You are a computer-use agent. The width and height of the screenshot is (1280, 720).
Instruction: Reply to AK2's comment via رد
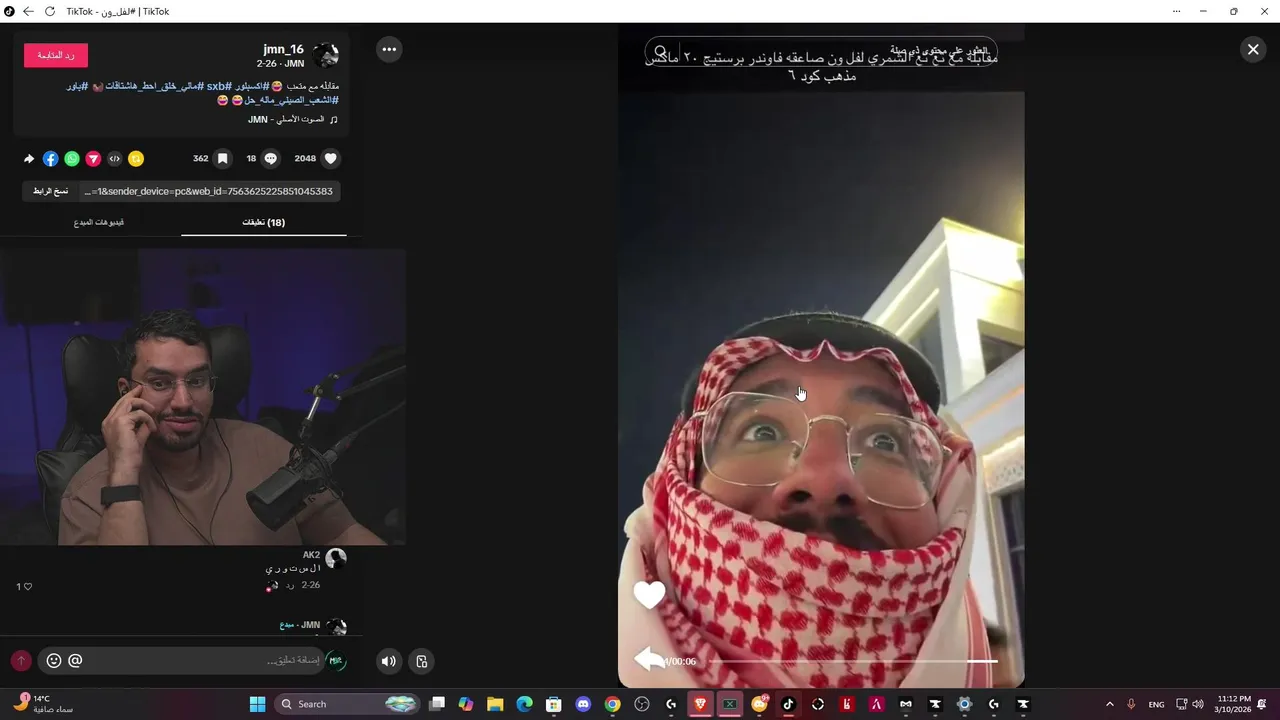pos(289,585)
